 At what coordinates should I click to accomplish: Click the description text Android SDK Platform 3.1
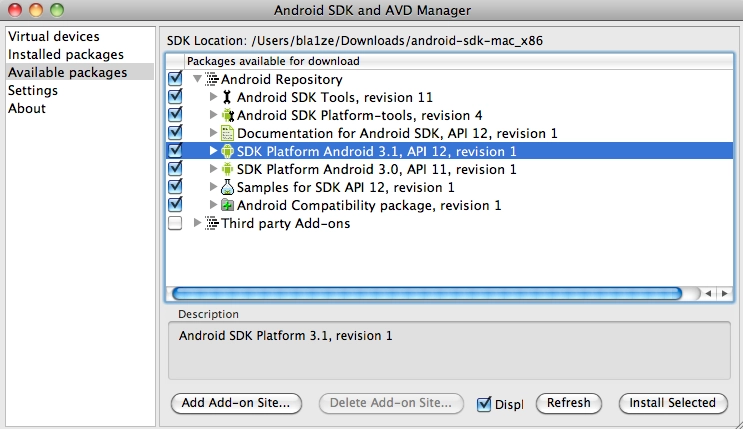coord(285,336)
